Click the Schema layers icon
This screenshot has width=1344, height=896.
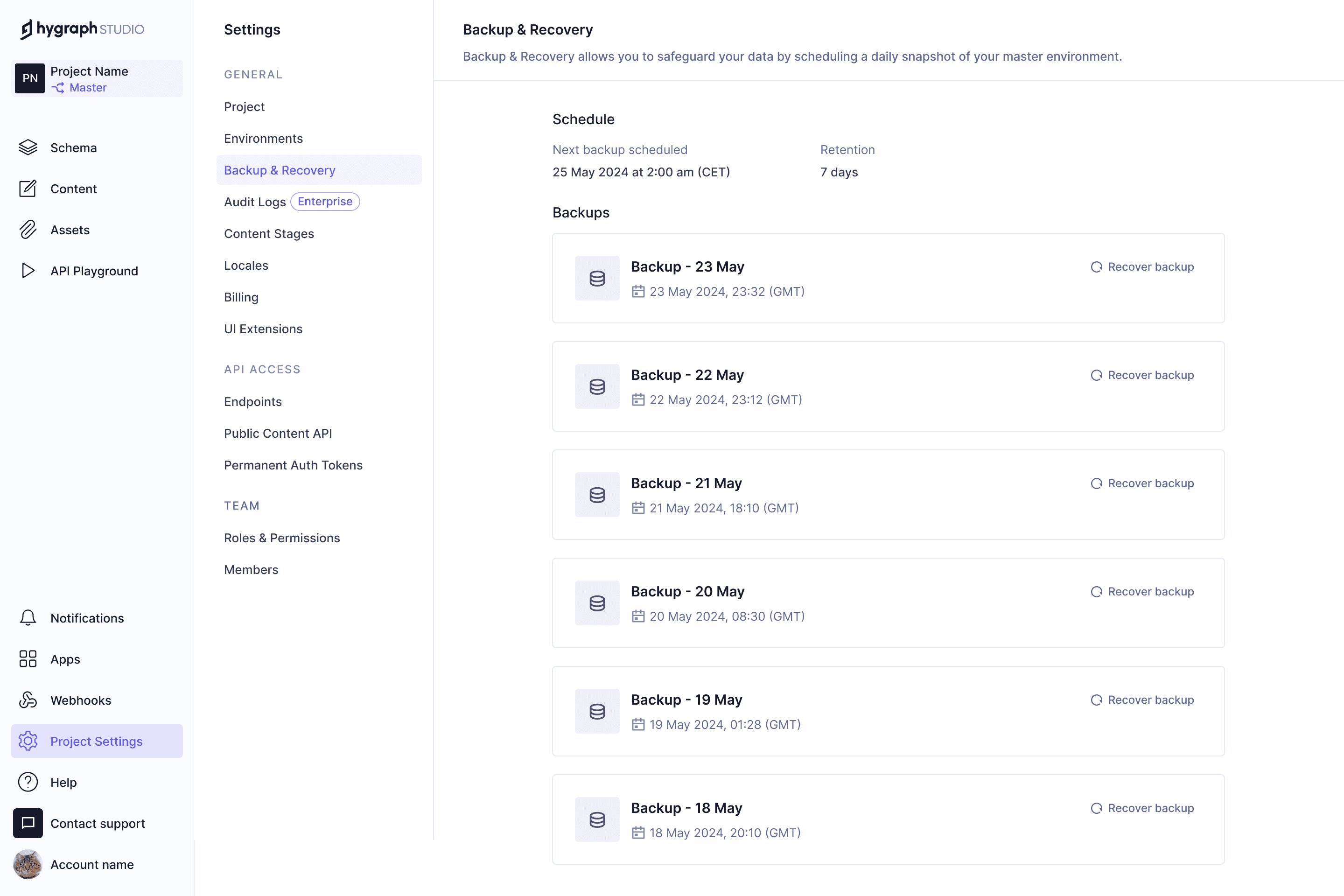click(28, 147)
